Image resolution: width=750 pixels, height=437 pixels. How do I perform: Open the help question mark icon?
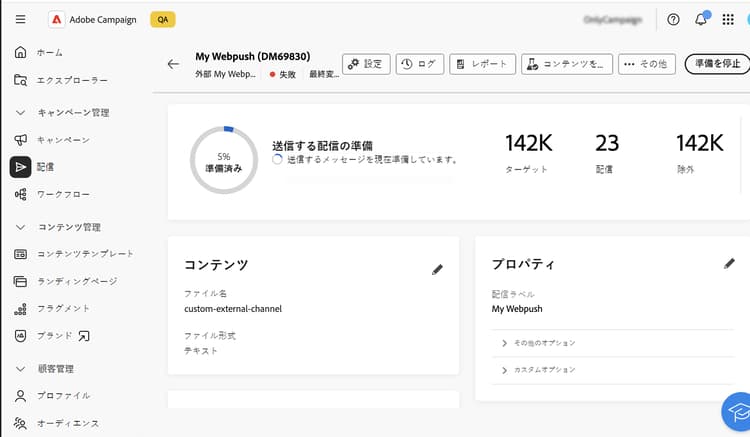pyautogui.click(x=673, y=19)
